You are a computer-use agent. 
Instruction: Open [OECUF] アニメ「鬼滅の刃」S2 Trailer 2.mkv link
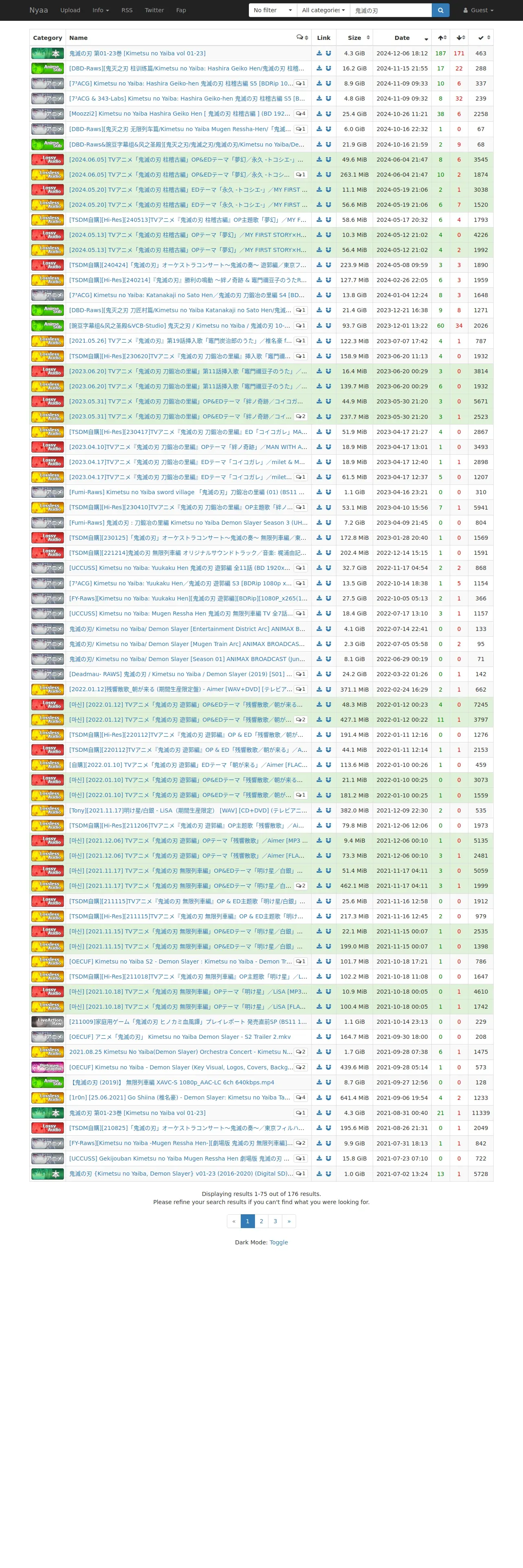pyautogui.click(x=180, y=1037)
